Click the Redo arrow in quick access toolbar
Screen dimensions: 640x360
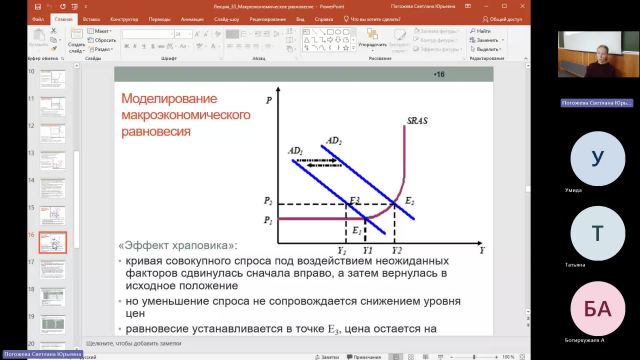(x=62, y=7)
